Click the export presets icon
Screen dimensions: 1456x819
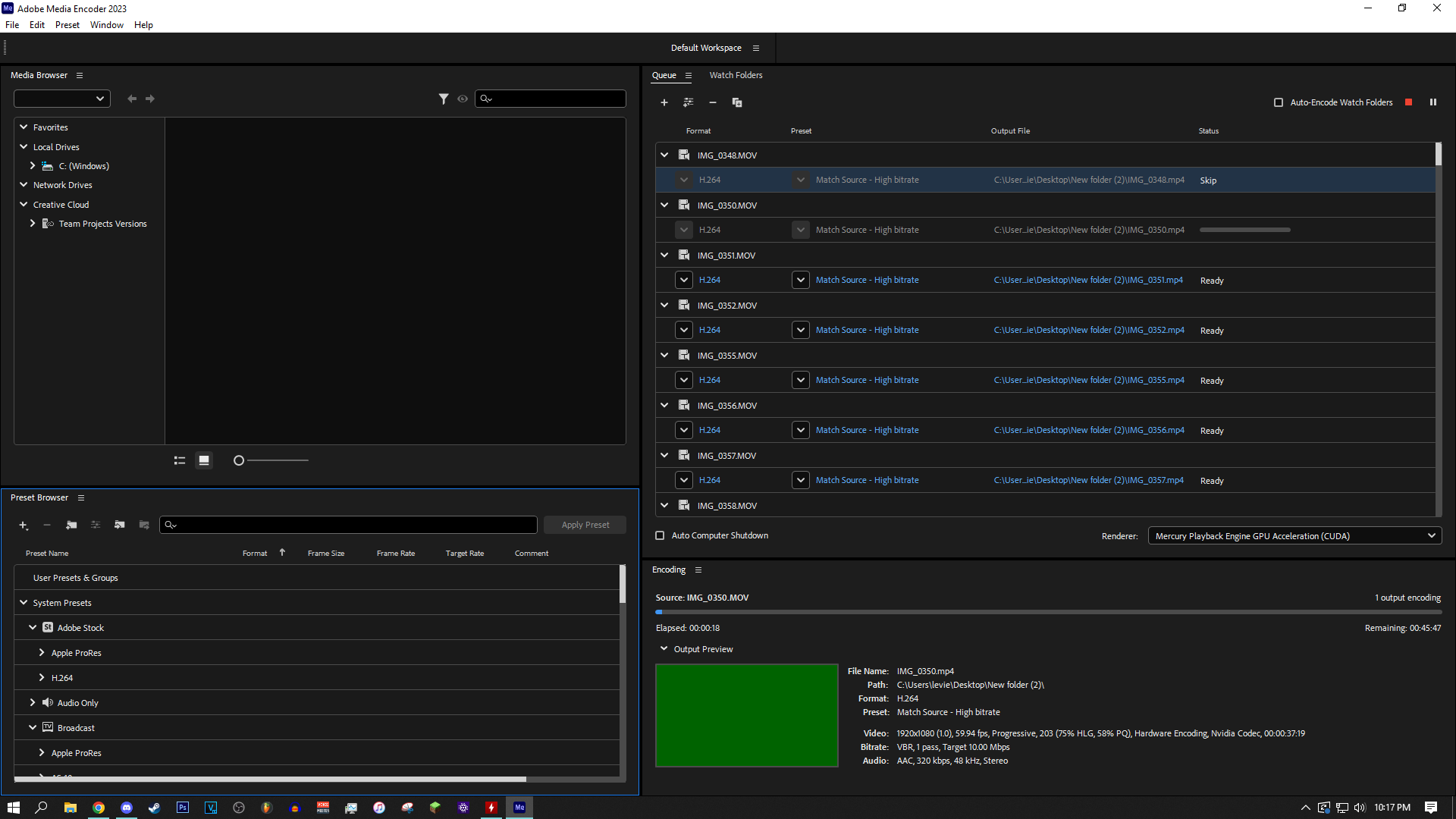pyautogui.click(x=144, y=525)
